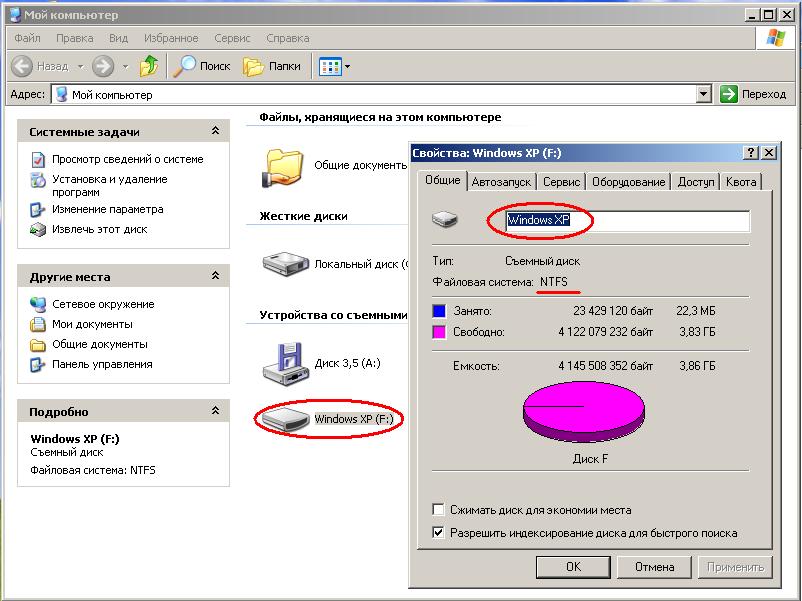Open the Избранное menu
This screenshot has height=601, width=802.
click(x=171, y=38)
